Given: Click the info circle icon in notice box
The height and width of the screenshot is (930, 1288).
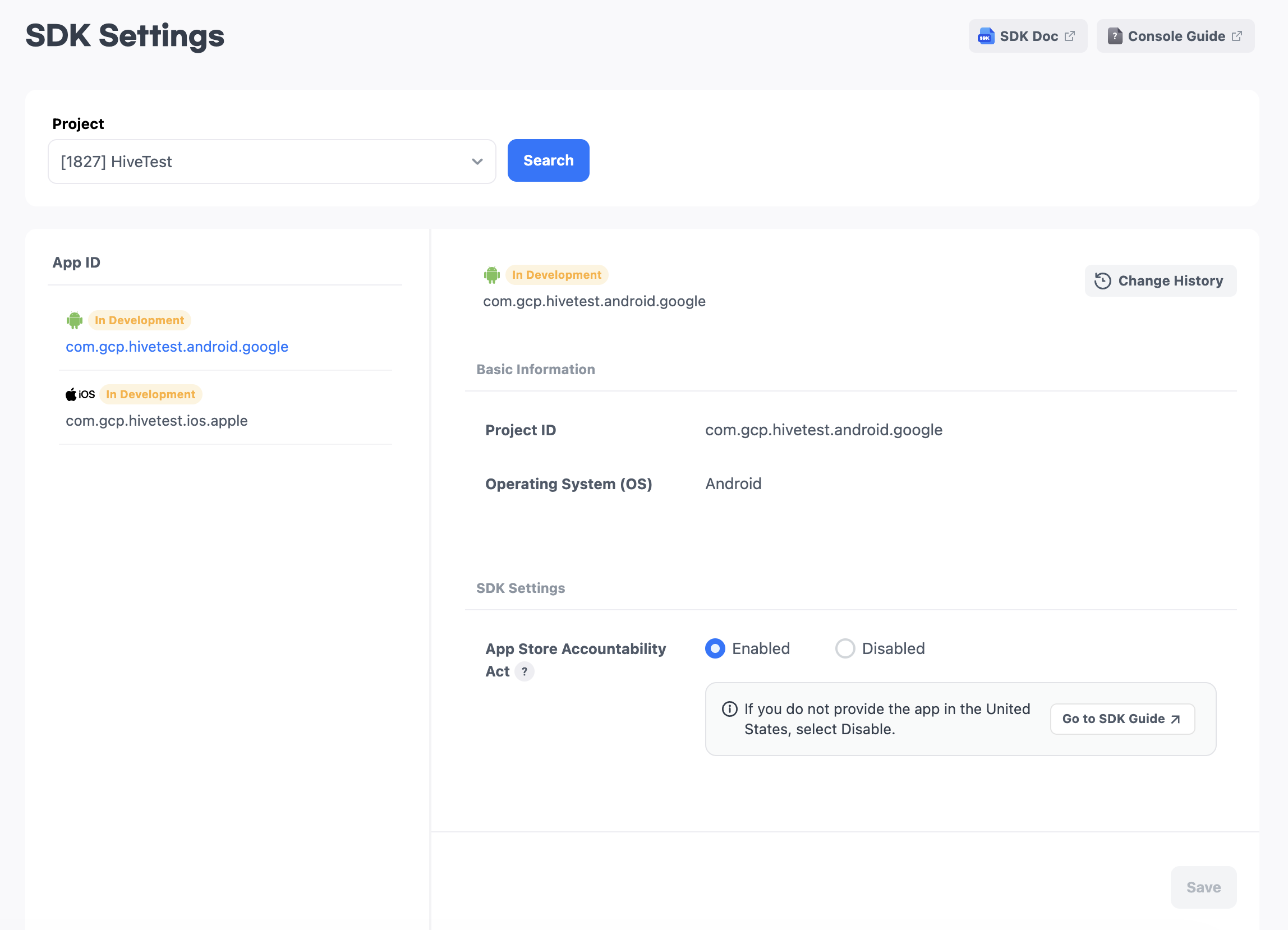Looking at the screenshot, I should pos(729,708).
